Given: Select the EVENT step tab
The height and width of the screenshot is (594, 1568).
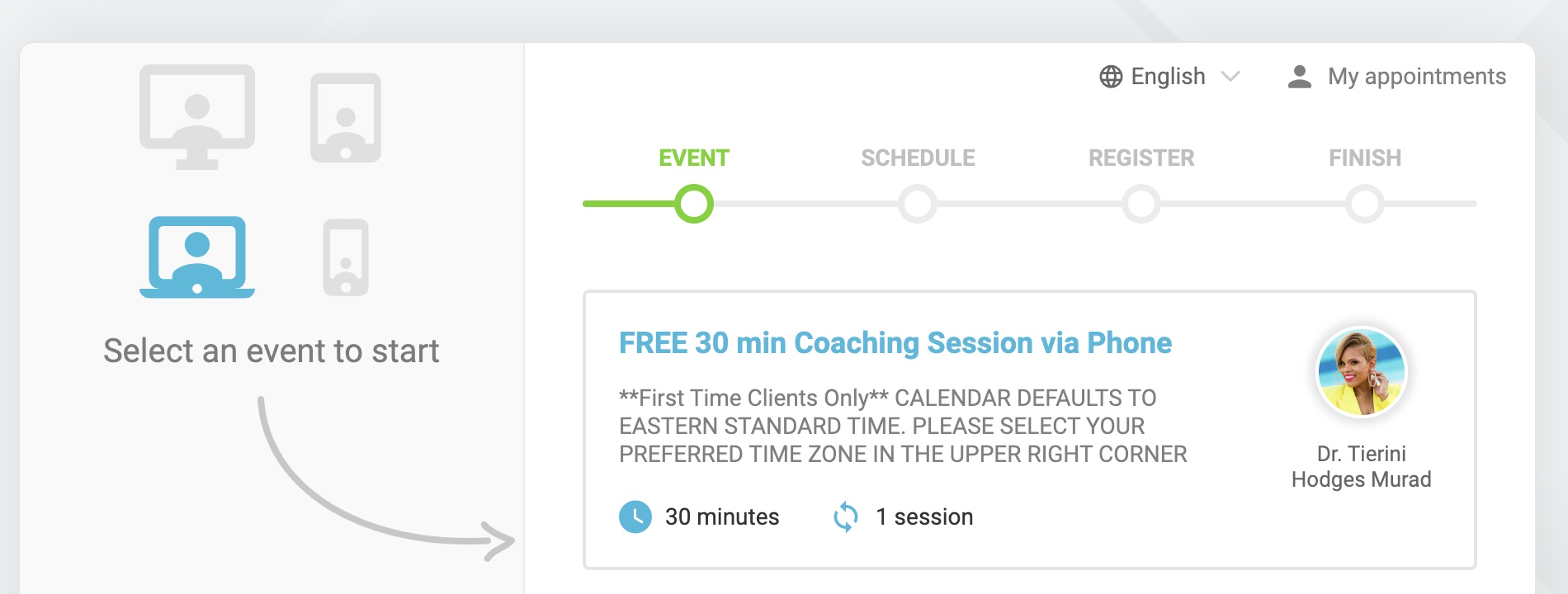Looking at the screenshot, I should click(694, 158).
